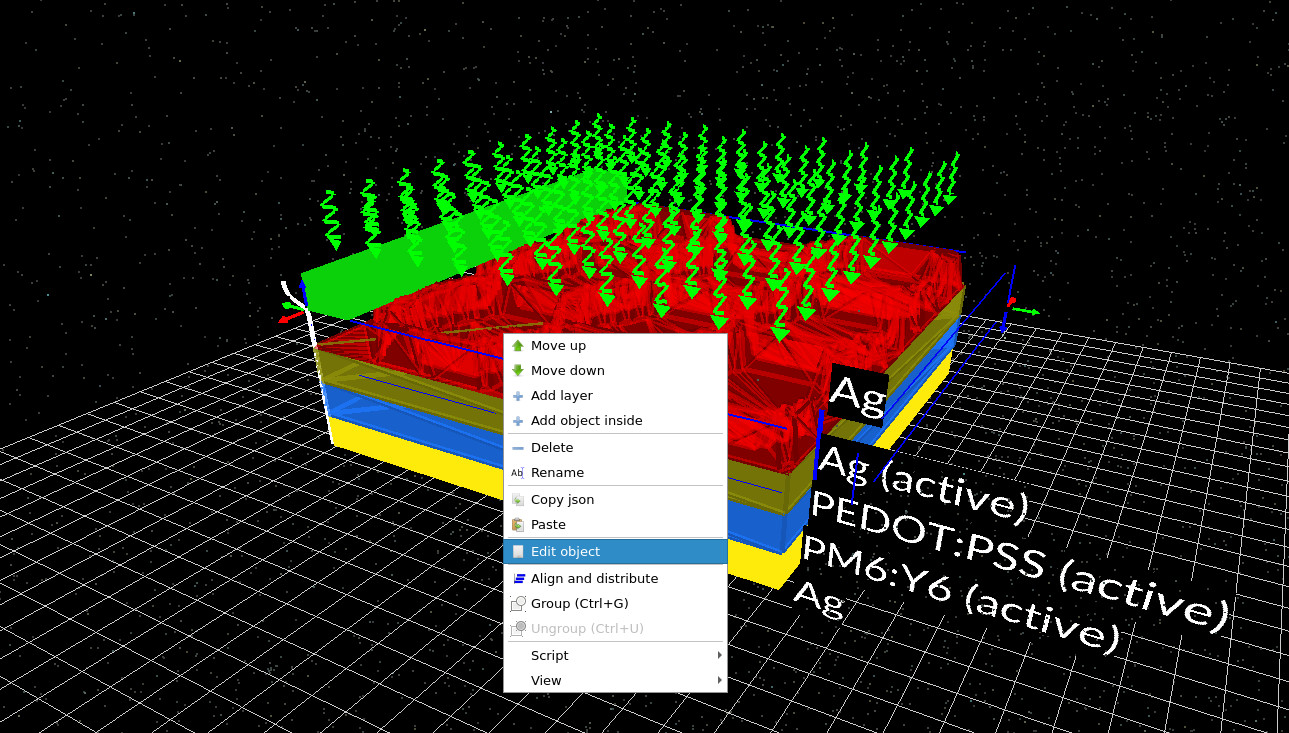Click the Group polygon icon
The height and width of the screenshot is (733, 1289).
click(x=519, y=603)
